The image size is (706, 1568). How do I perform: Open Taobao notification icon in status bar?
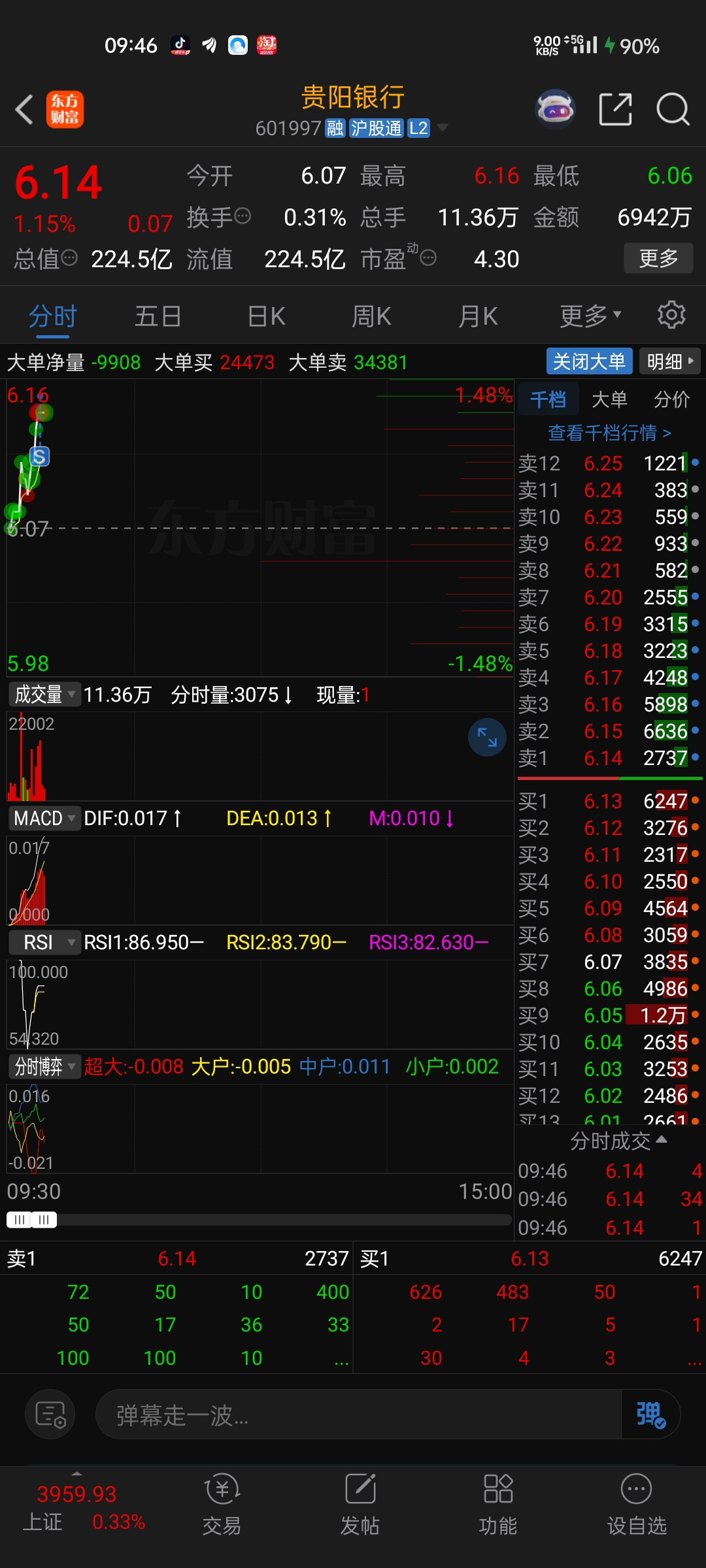coord(267,45)
